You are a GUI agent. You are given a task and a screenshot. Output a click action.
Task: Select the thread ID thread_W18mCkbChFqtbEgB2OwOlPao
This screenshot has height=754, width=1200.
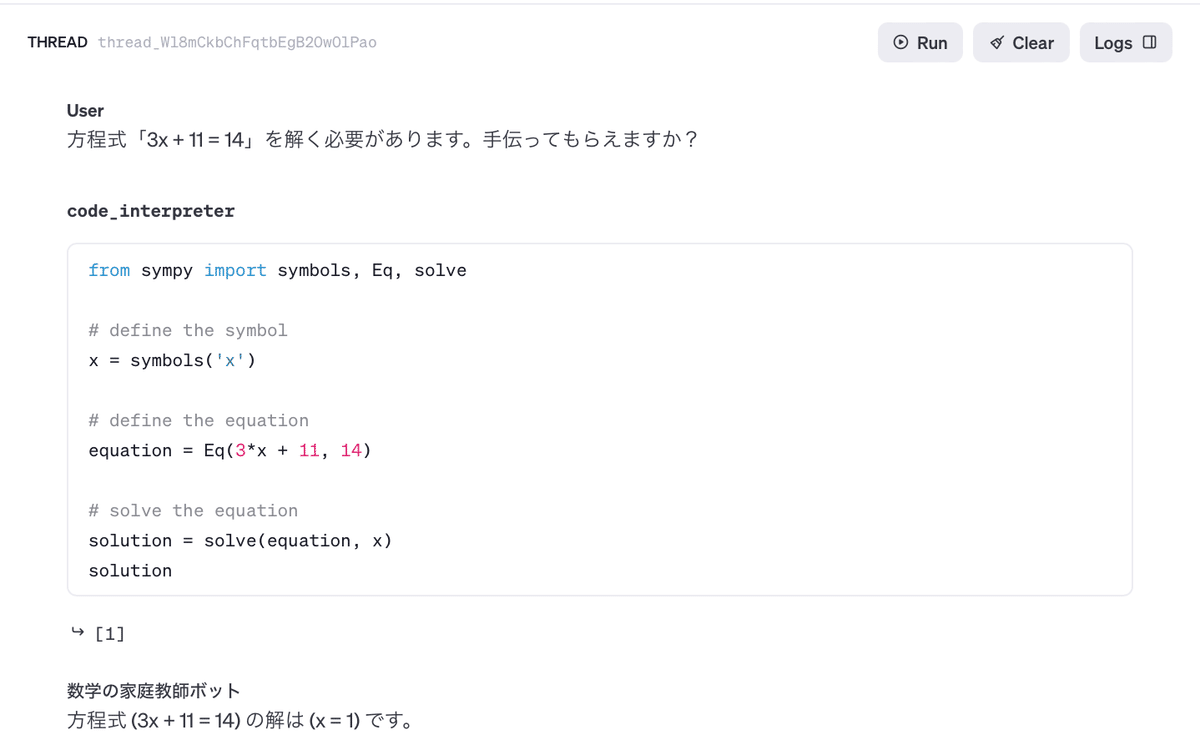point(237,42)
